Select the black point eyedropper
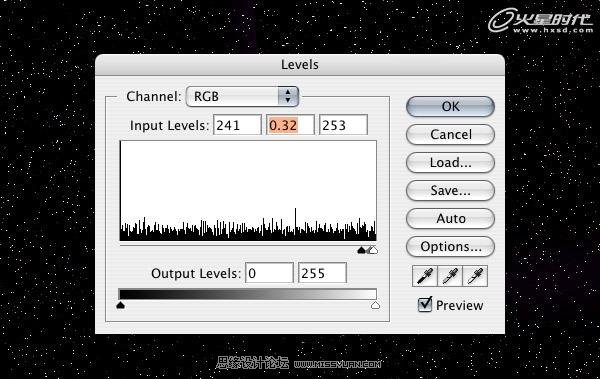This screenshot has height=379, width=600. 425,276
